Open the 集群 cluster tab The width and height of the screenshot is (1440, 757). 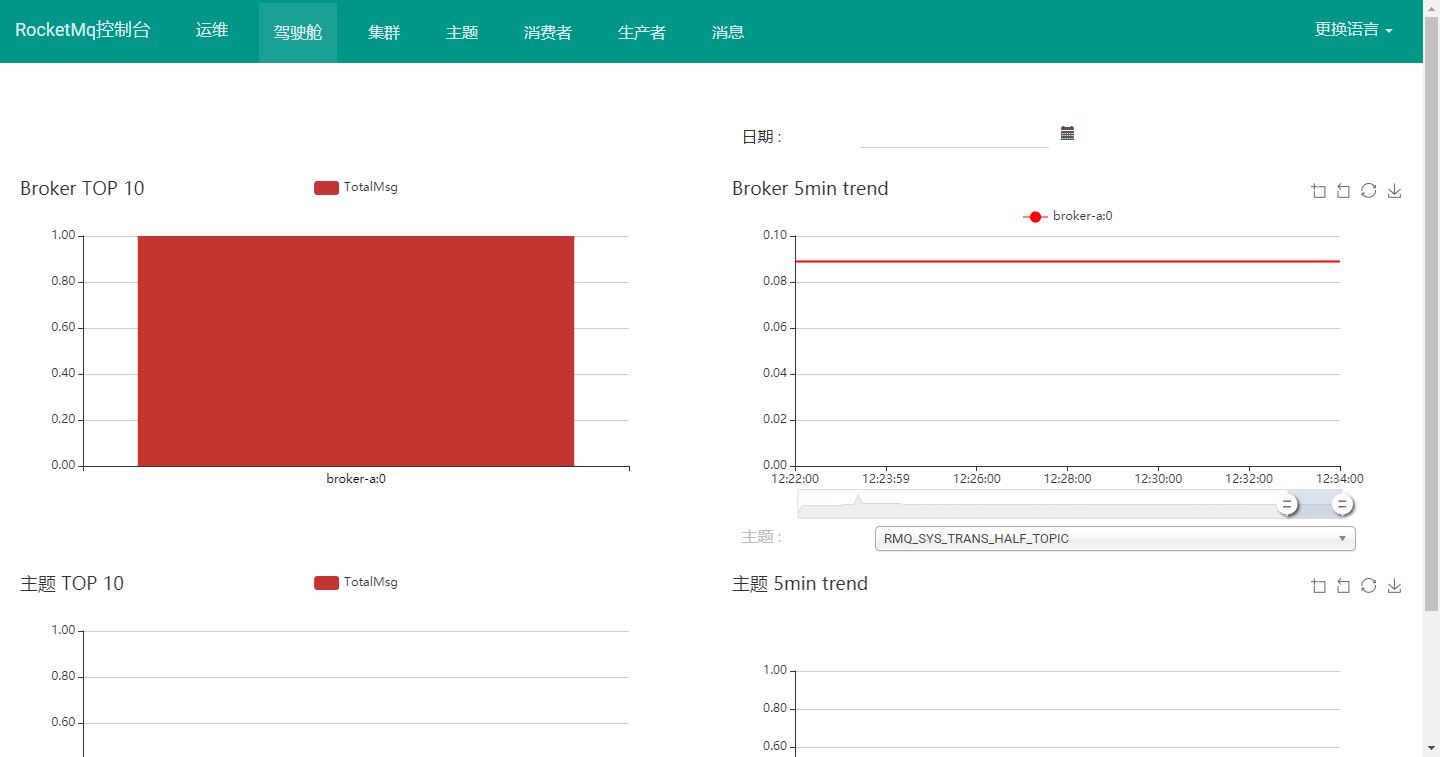coord(384,32)
